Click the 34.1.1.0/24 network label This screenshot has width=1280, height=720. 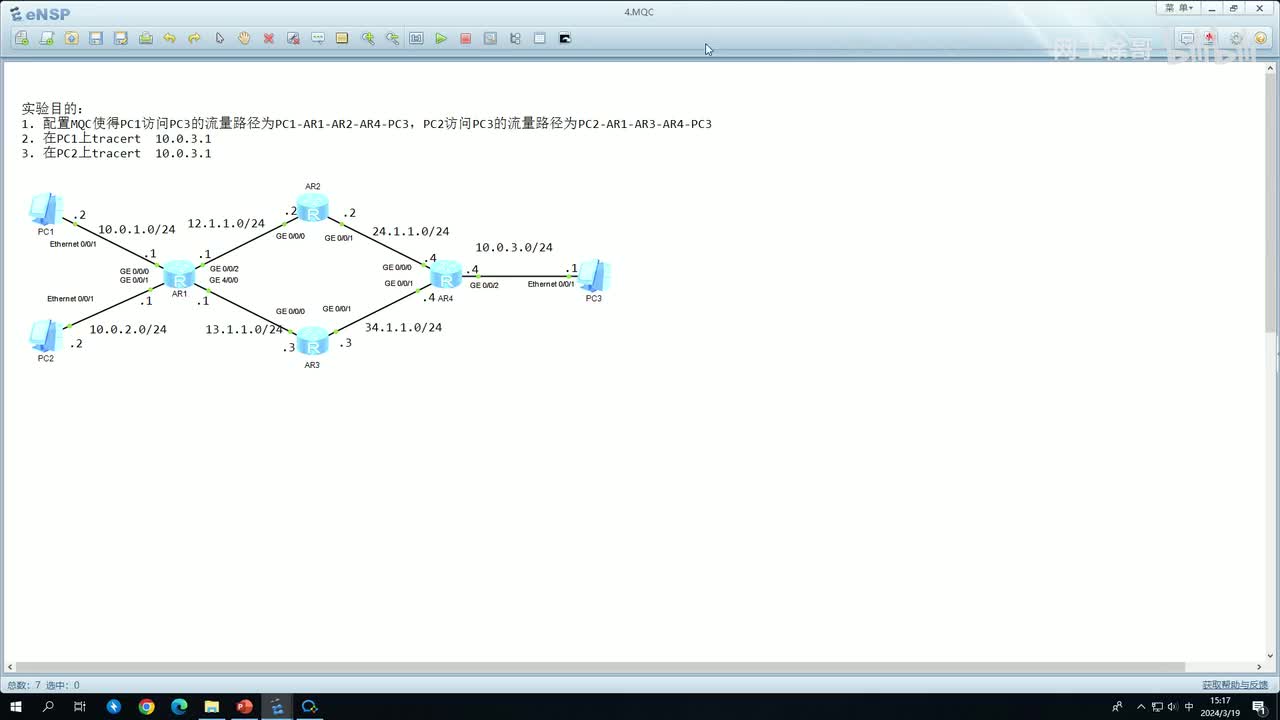tap(403, 328)
